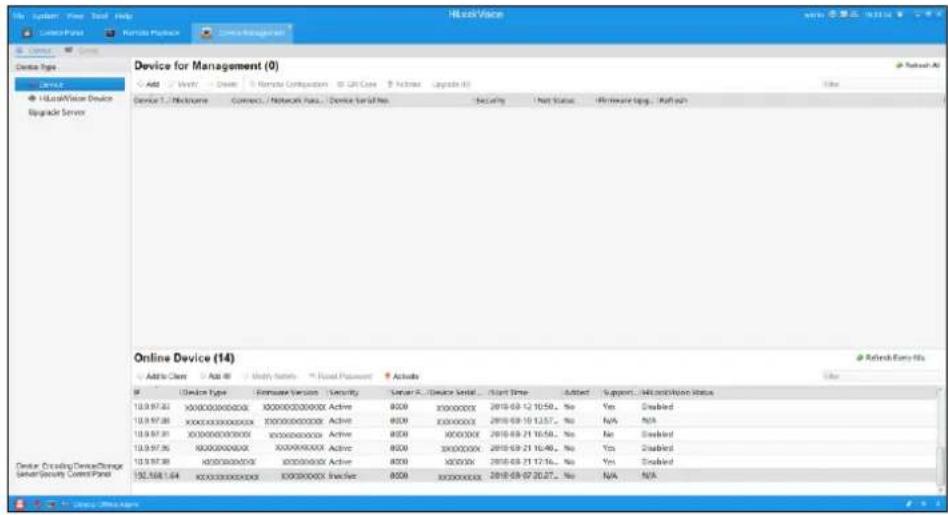This screenshot has width=948, height=515.
Task: Click the pin icon in bottom status bar
Action: pyautogui.click(x=908, y=504)
